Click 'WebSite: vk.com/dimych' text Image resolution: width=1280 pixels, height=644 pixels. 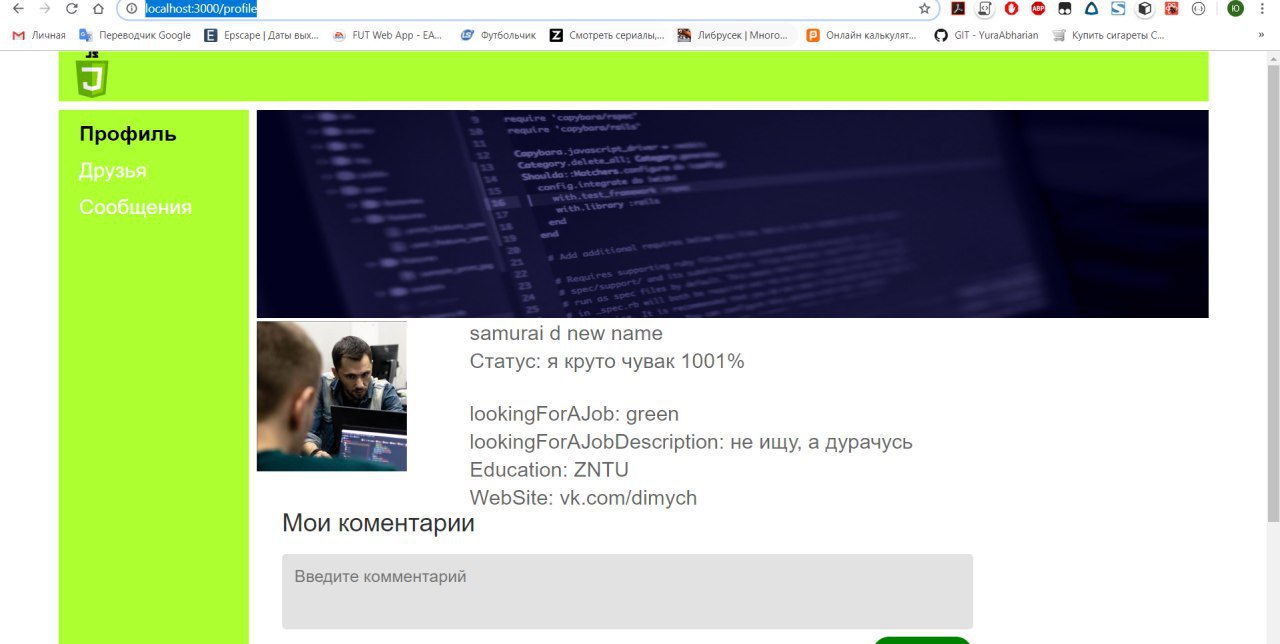tap(583, 498)
